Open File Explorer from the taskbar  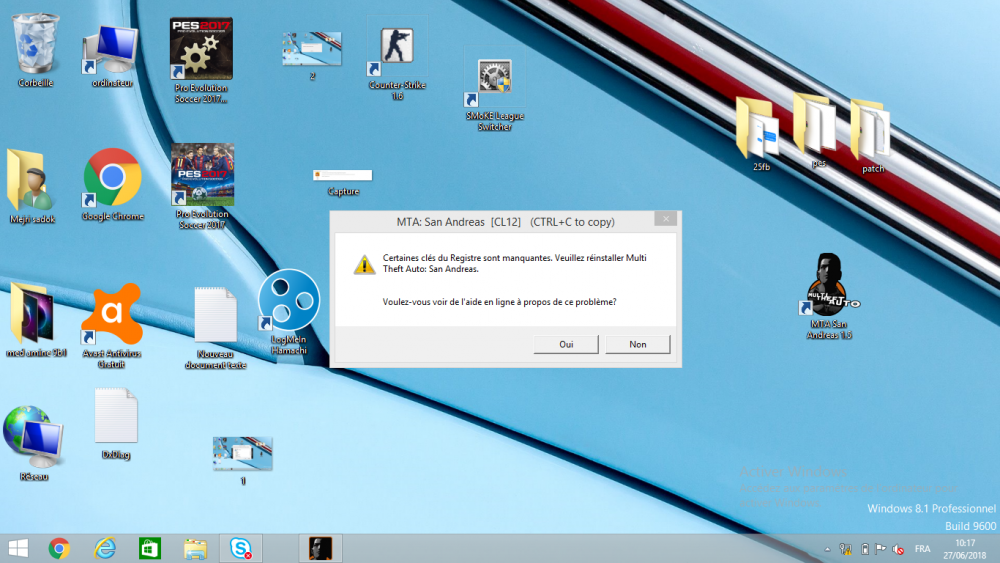[x=195, y=548]
